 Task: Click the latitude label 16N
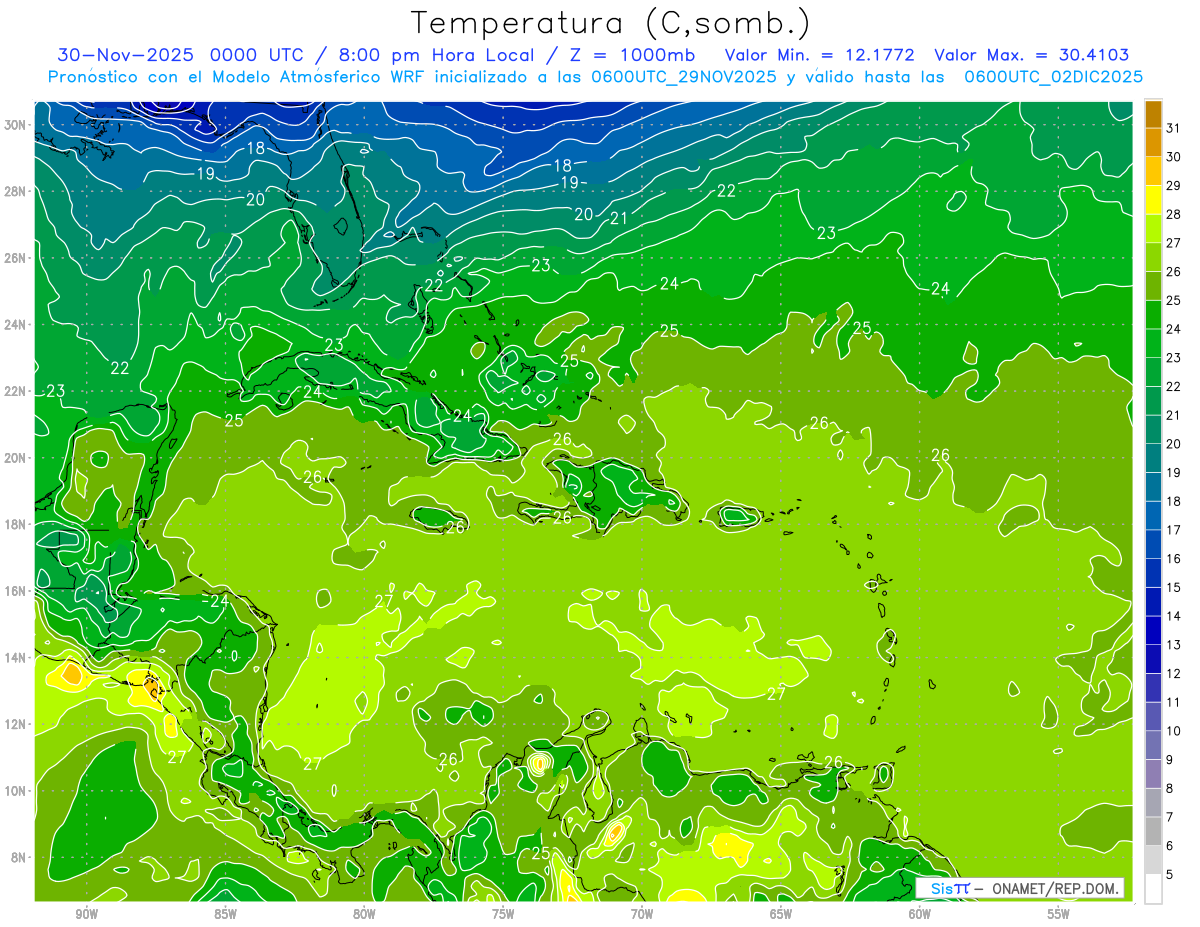coord(14,591)
